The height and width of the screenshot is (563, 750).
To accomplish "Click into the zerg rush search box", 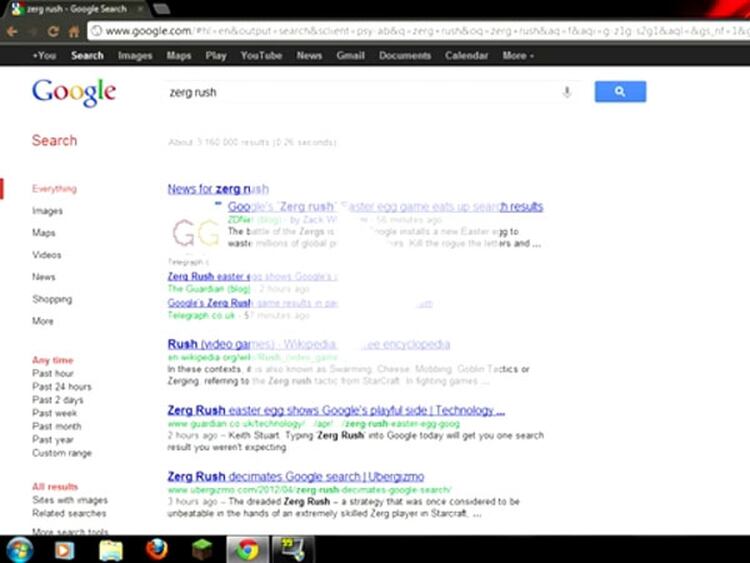I will [360, 92].
